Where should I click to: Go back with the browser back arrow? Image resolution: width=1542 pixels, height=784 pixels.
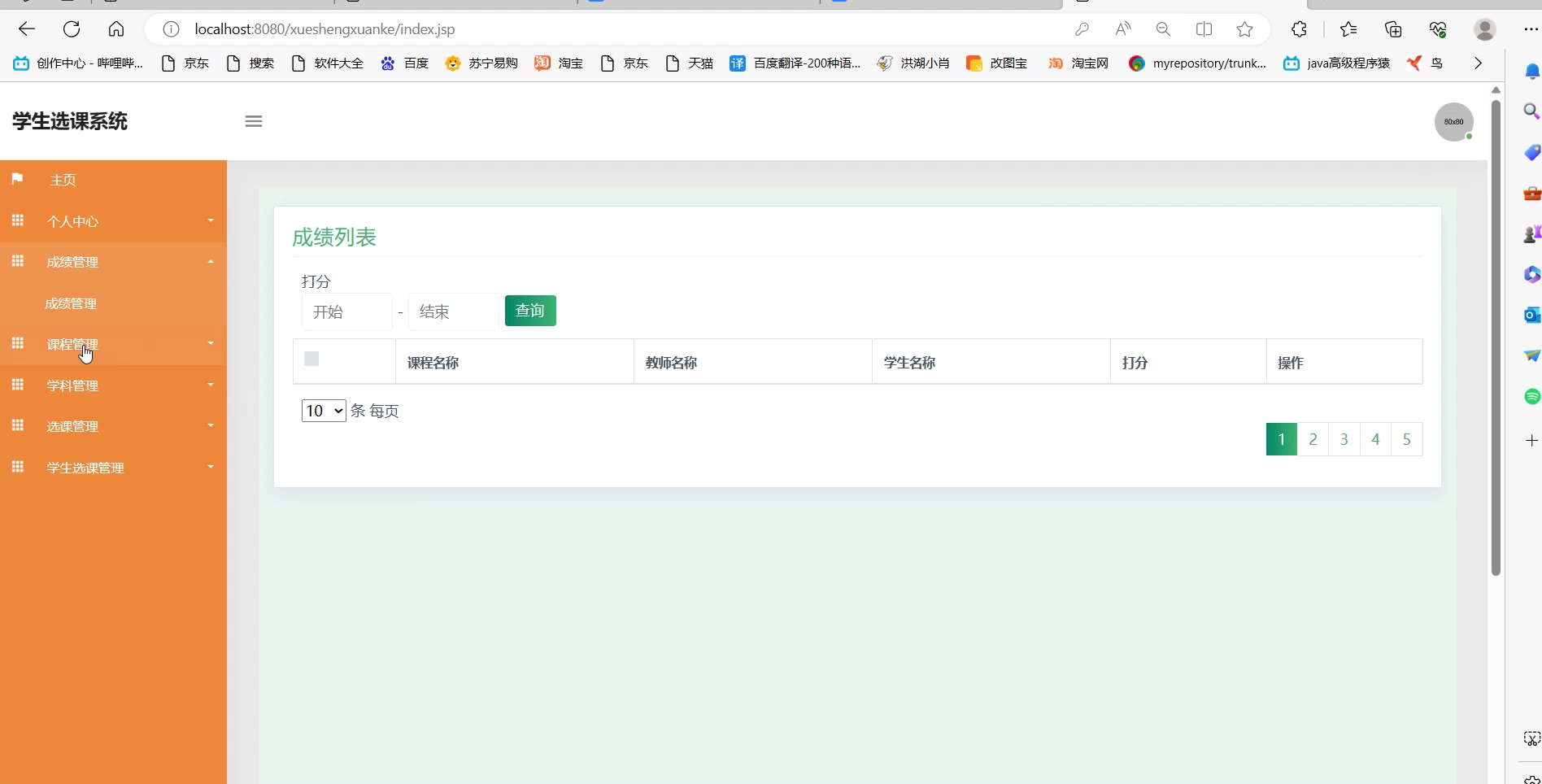[27, 29]
